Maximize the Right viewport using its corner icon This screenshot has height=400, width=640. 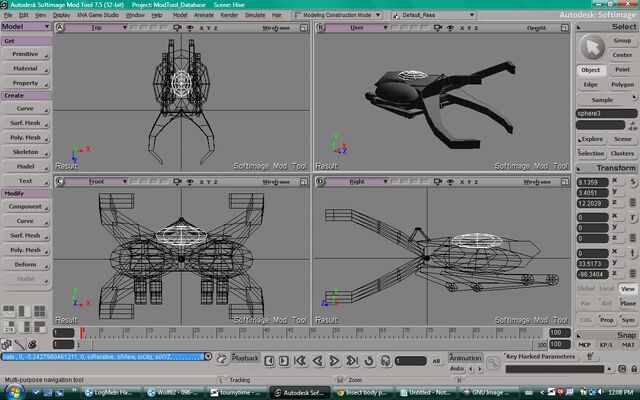[x=564, y=182]
